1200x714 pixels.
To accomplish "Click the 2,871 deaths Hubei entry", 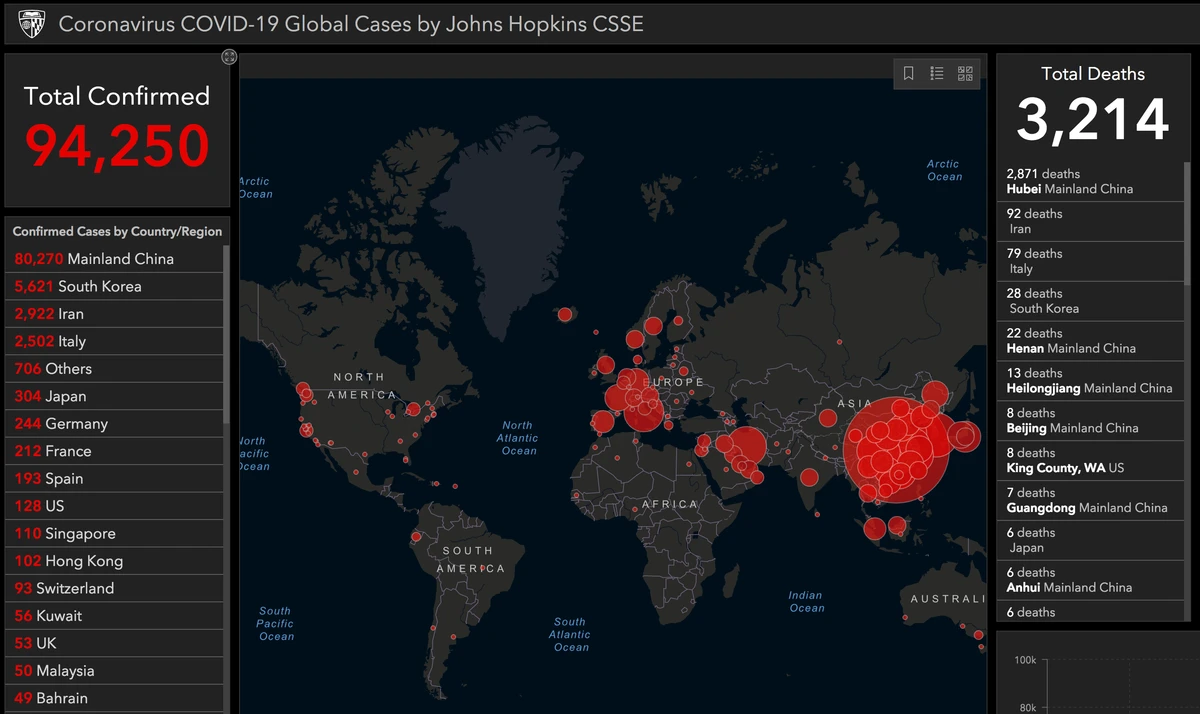I will (1091, 181).
